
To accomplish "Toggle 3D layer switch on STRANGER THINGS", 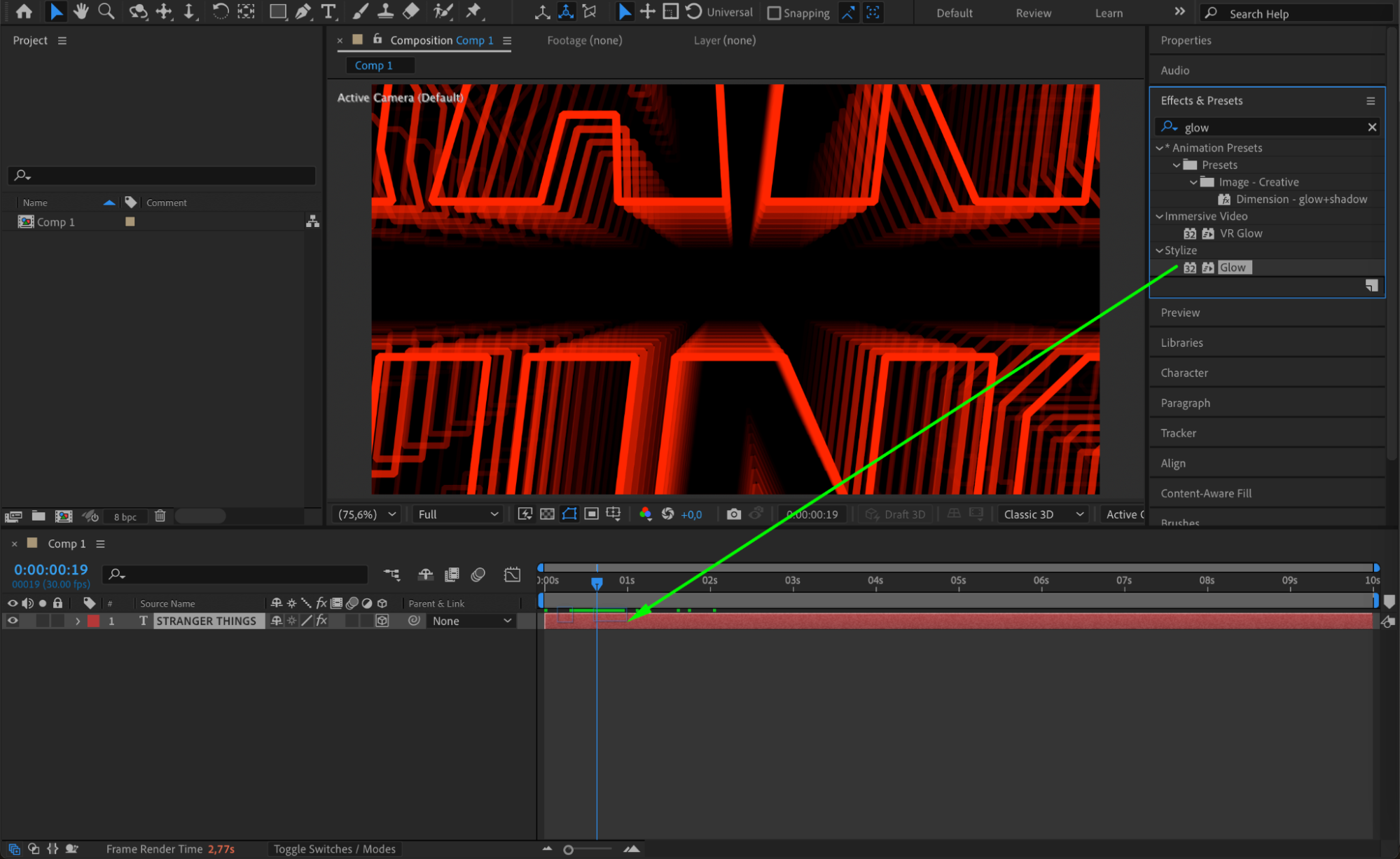I will pyautogui.click(x=382, y=621).
